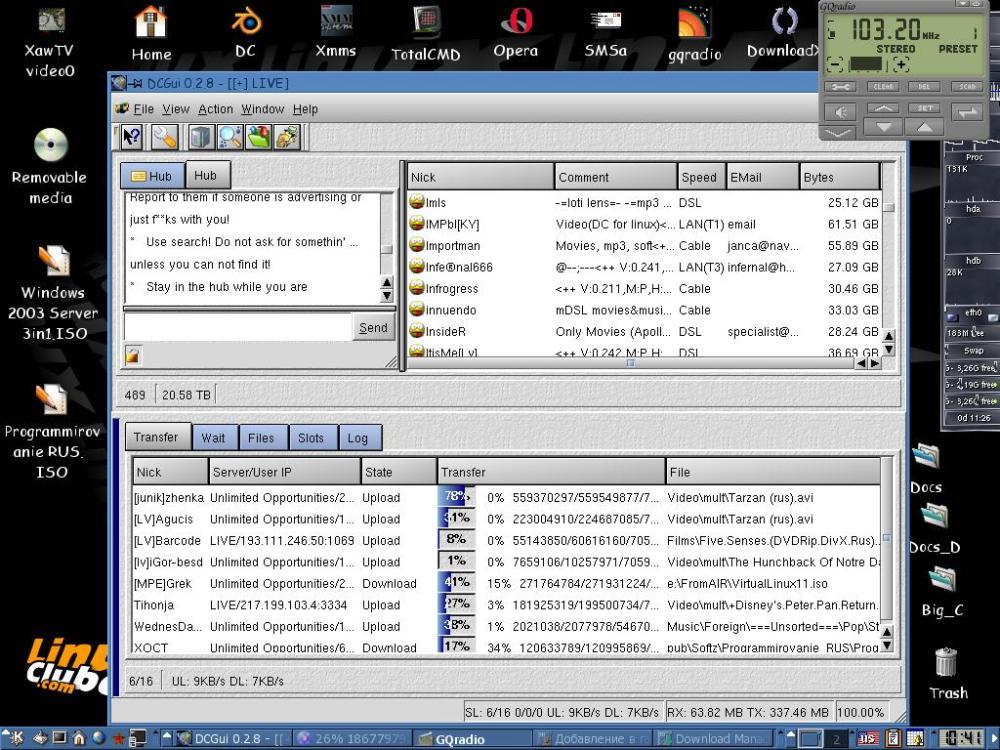Sort transfers by State column header

click(399, 472)
